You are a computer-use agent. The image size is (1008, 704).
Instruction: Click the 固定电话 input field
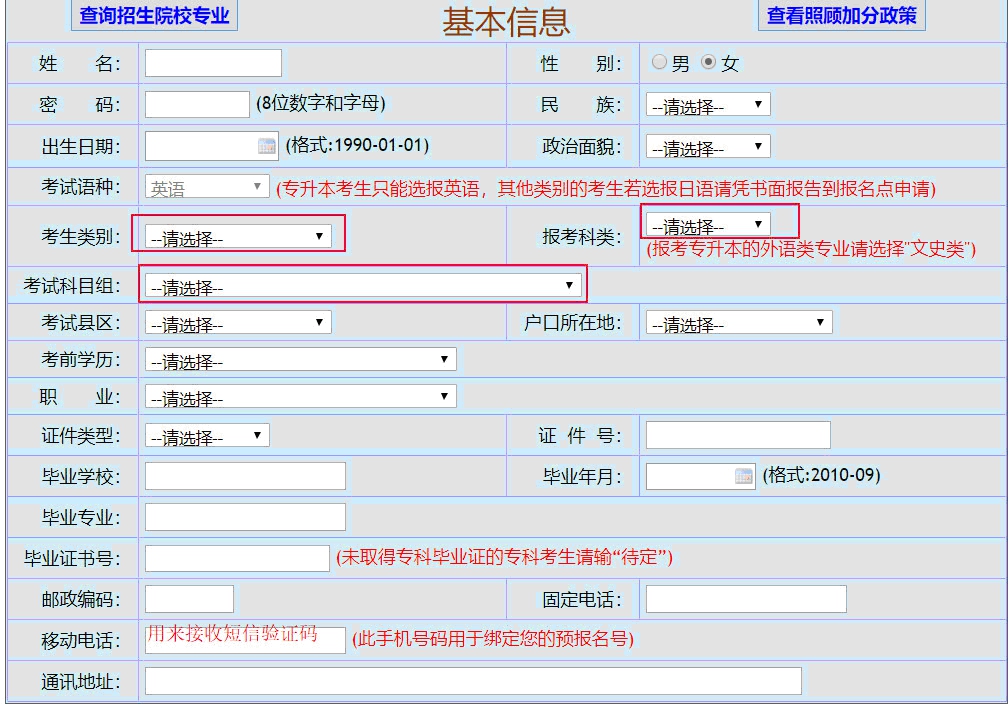(746, 599)
